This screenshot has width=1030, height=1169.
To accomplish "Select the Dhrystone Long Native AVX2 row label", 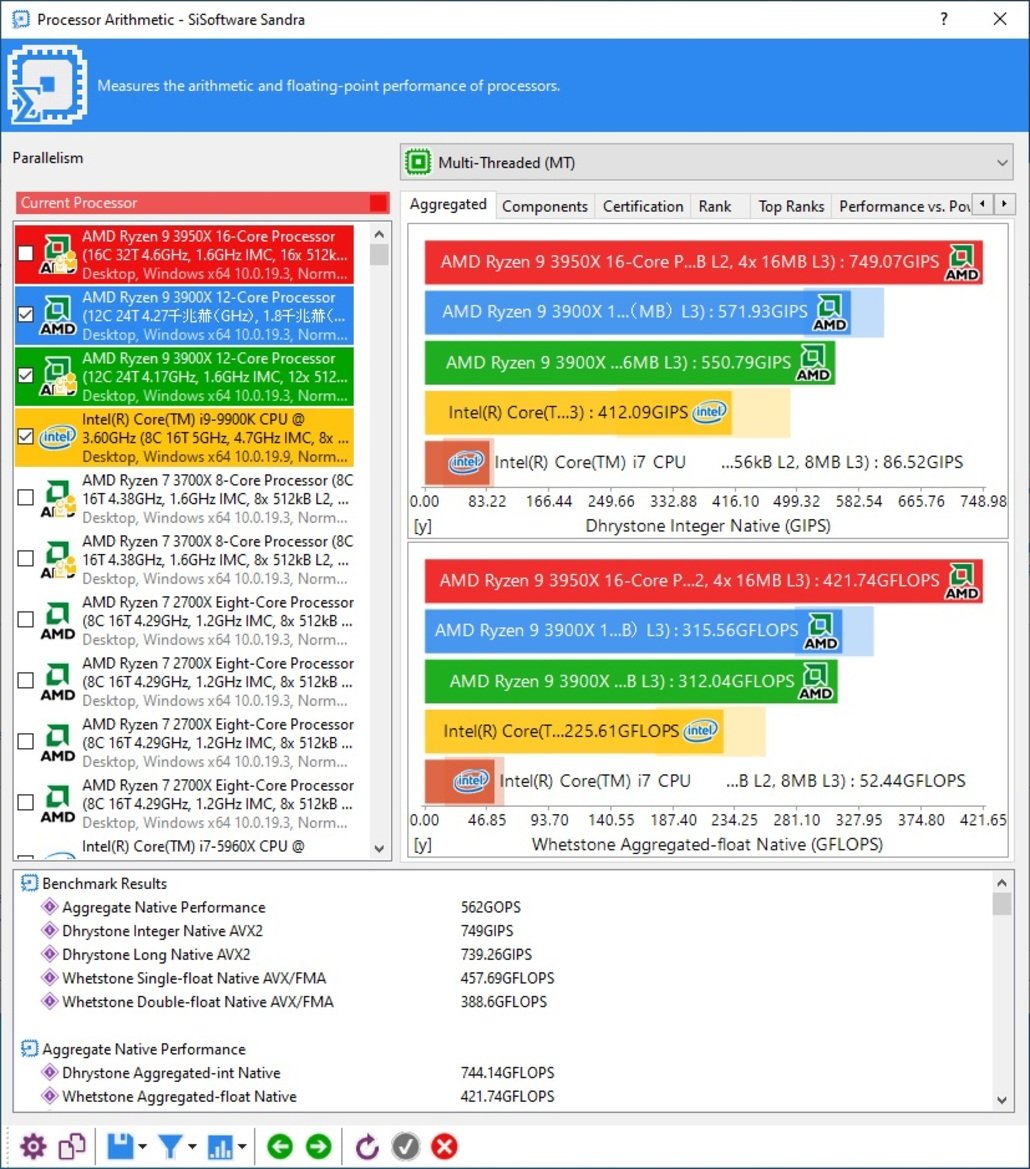I will pos(157,954).
